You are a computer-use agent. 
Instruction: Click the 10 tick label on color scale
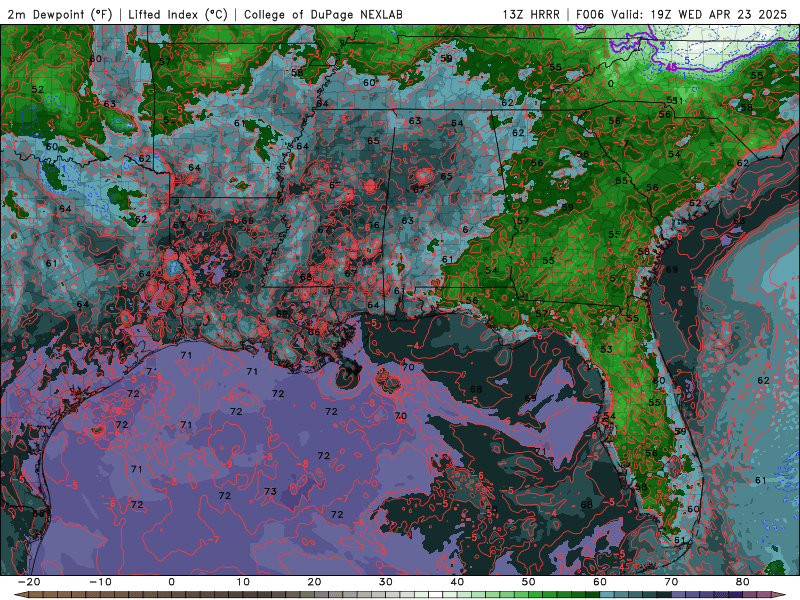(243, 582)
